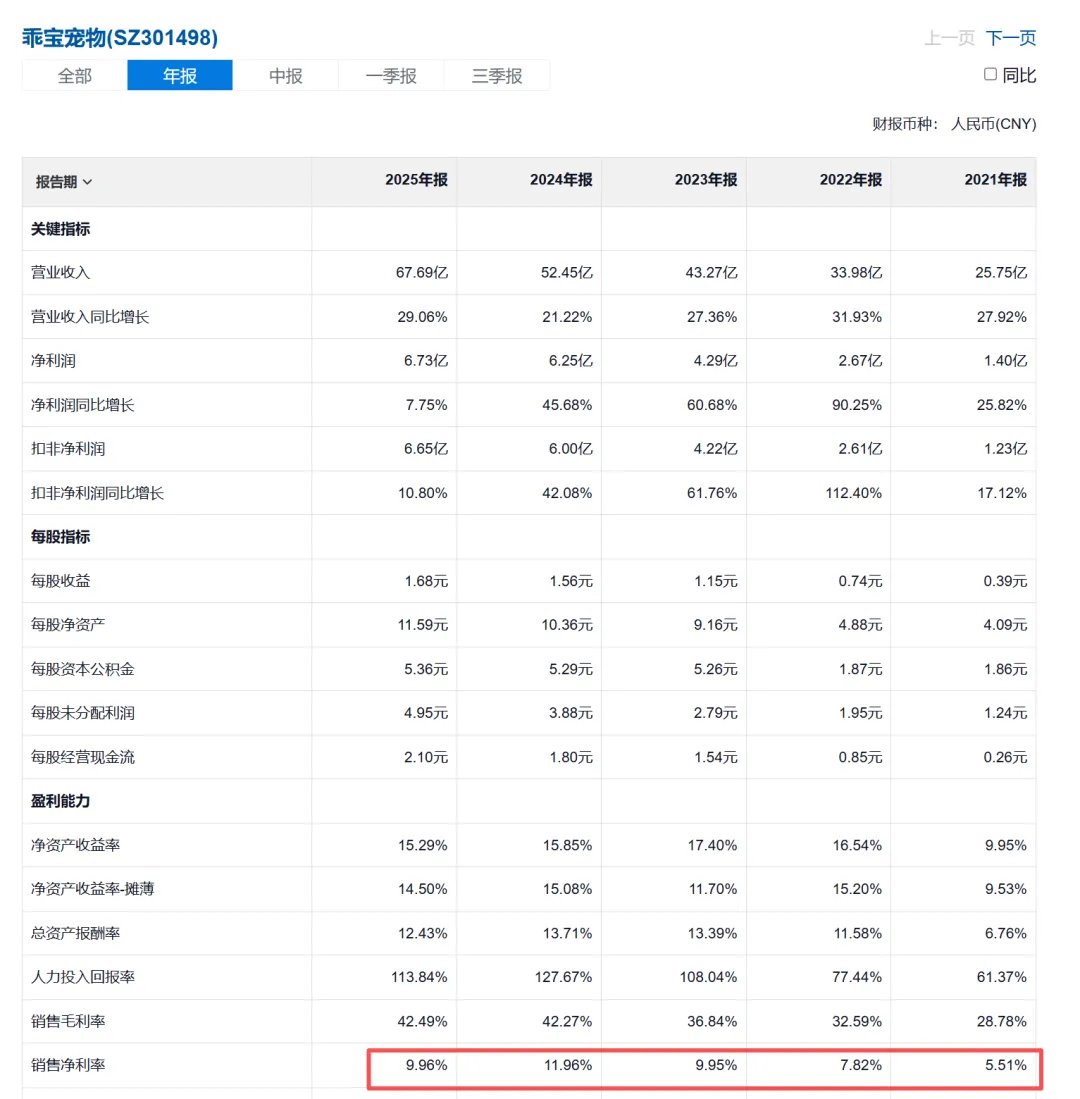1080x1099 pixels.
Task: Click the 17.40% 净资产收益率 value
Action: [712, 845]
